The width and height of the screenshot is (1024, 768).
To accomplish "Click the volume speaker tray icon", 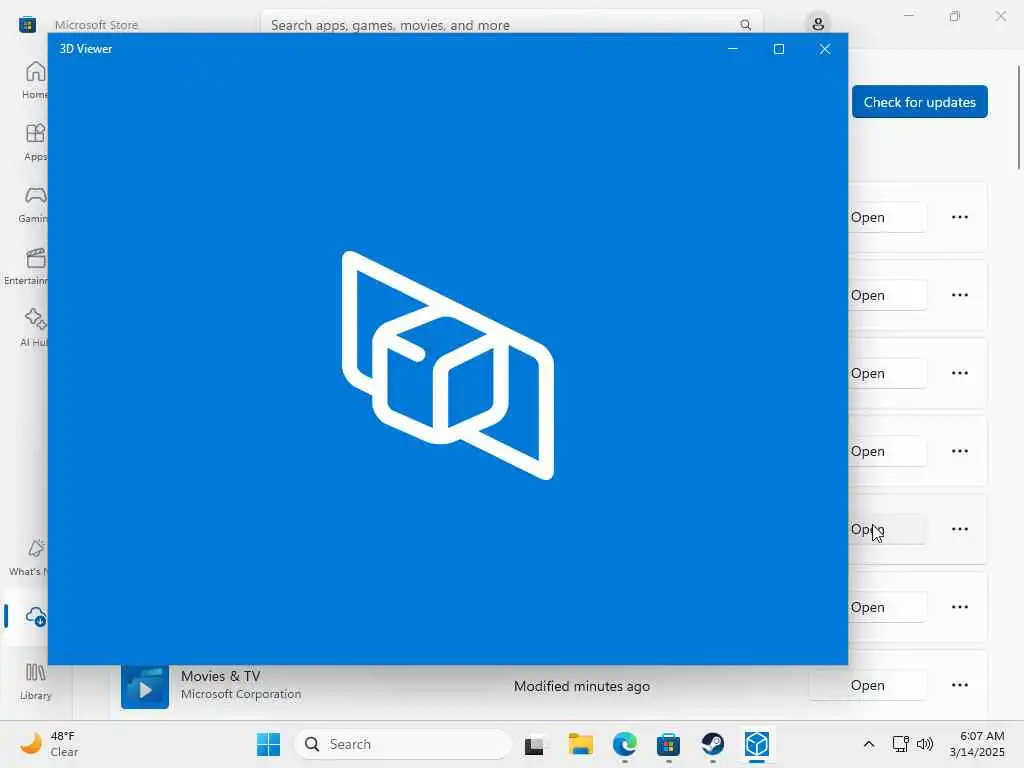I will 925,744.
